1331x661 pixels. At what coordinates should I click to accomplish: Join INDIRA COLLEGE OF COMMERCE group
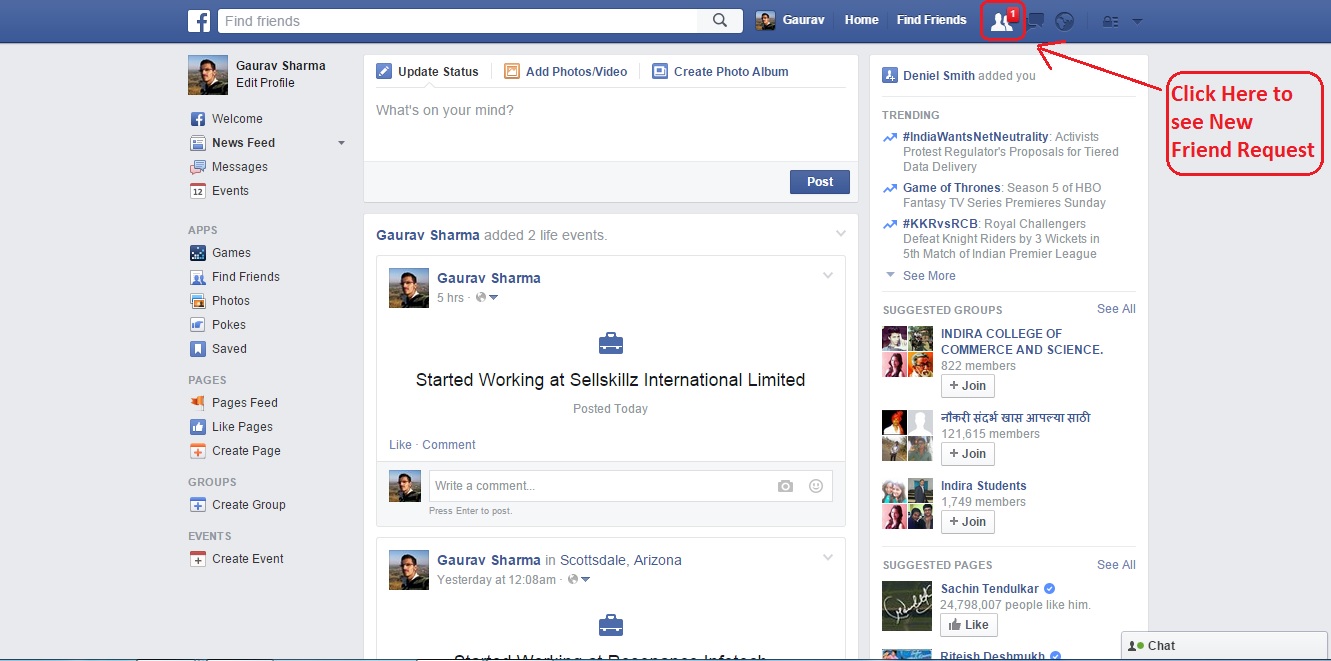coord(967,386)
